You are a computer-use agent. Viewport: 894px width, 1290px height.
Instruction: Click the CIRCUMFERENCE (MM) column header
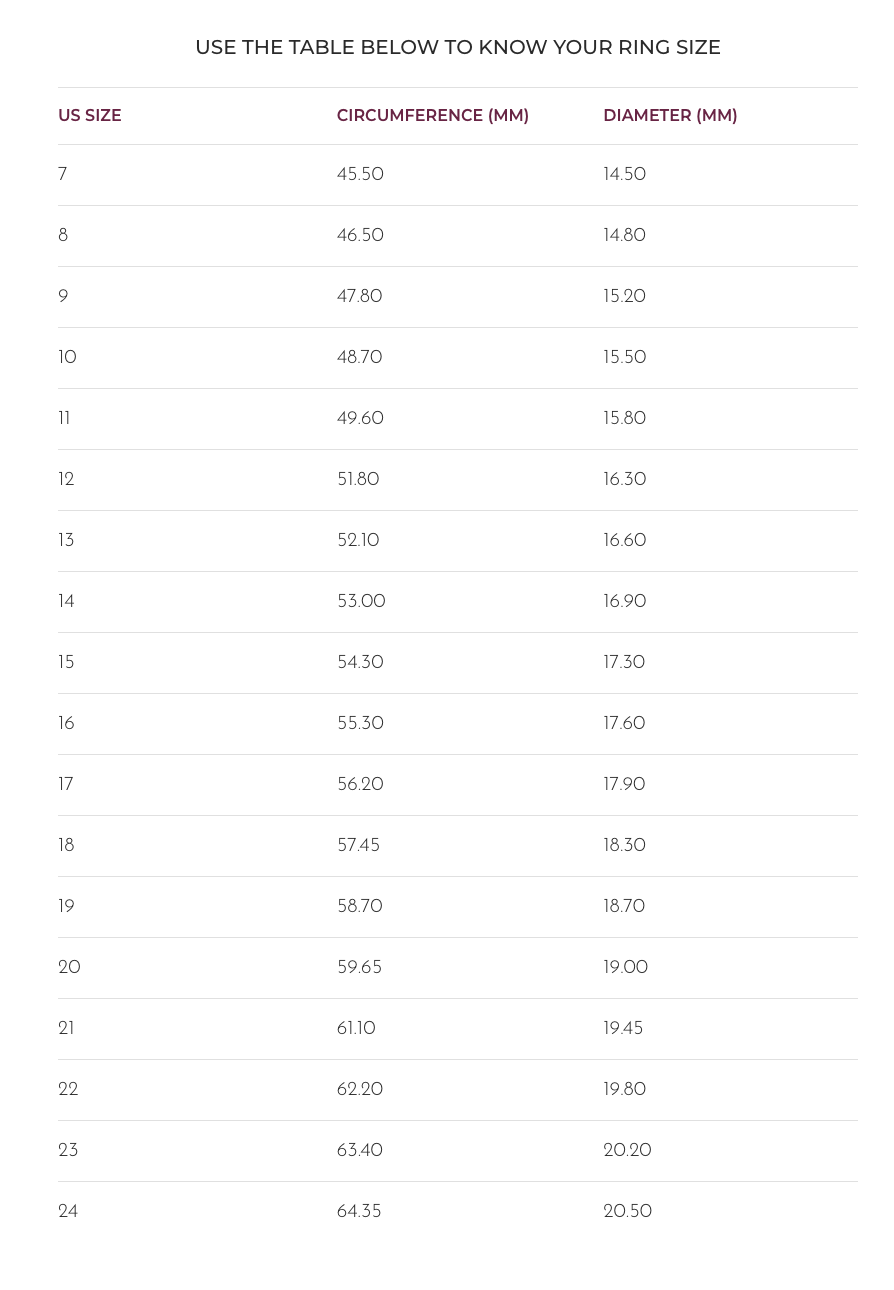tap(433, 116)
